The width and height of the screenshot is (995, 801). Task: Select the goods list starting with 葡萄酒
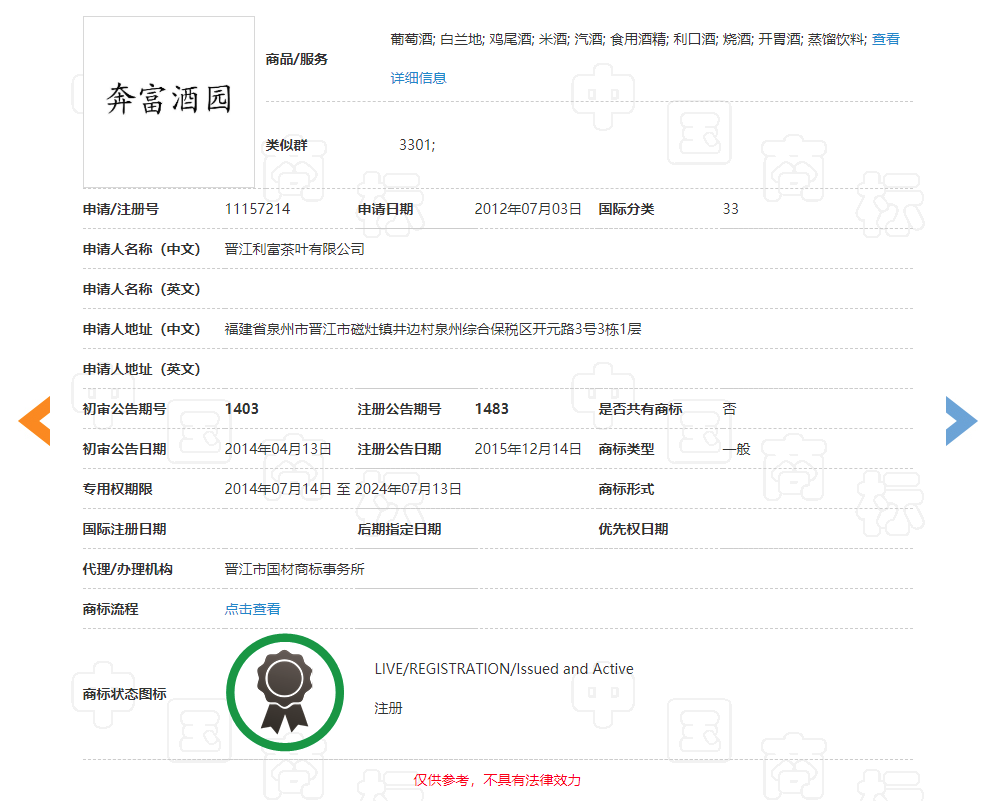point(628,39)
